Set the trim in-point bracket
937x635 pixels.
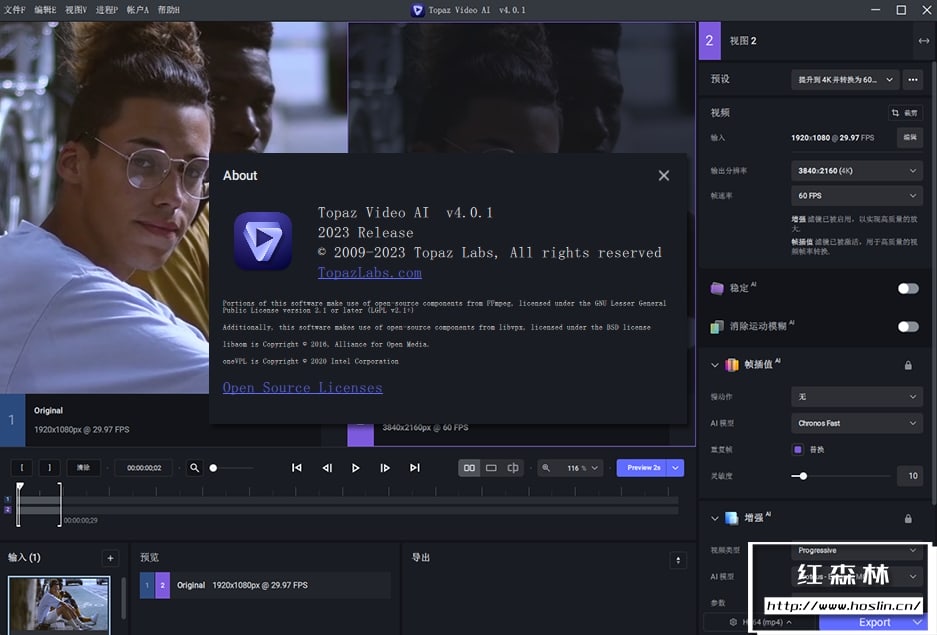pyautogui.click(x=22, y=468)
